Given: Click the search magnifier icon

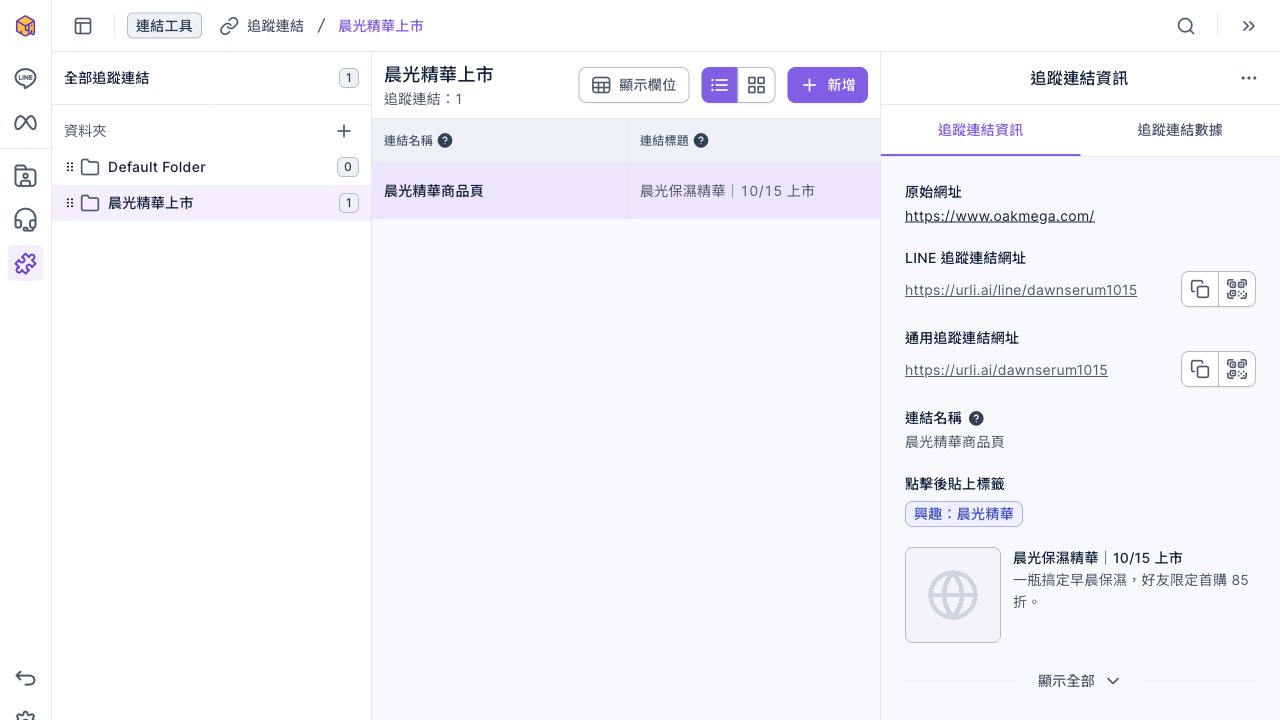Looking at the screenshot, I should (x=1186, y=26).
